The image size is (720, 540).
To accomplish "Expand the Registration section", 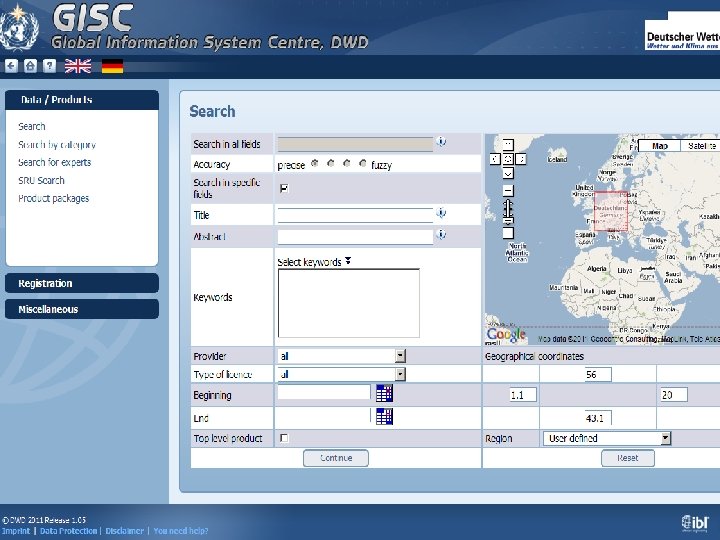I will [82, 283].
